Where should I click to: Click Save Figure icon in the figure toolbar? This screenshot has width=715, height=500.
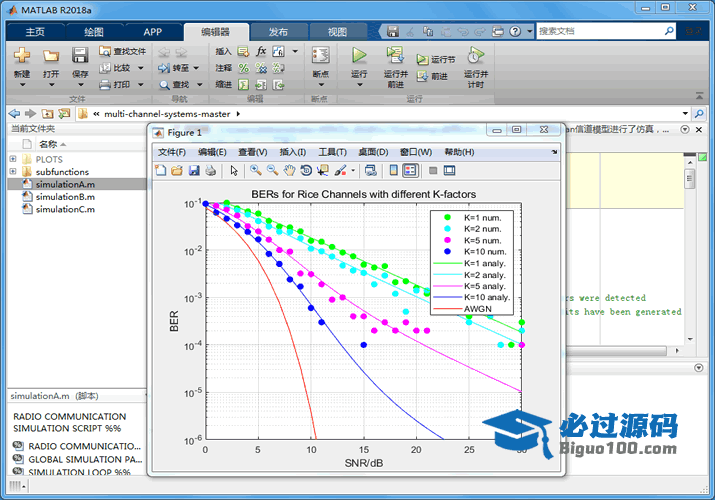coord(194,170)
